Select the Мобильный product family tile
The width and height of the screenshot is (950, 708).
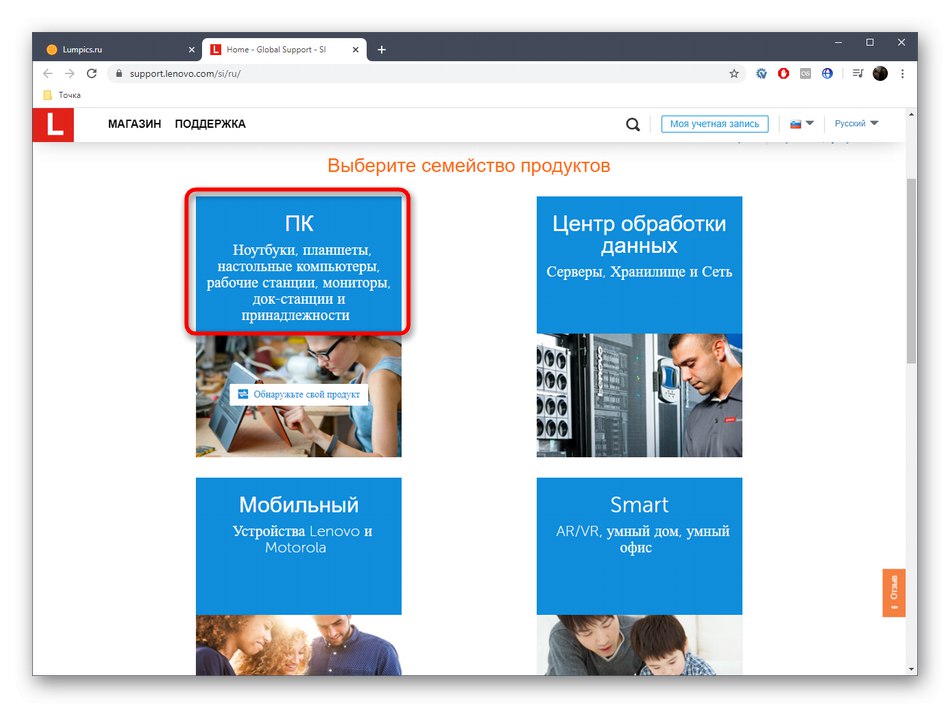[298, 546]
